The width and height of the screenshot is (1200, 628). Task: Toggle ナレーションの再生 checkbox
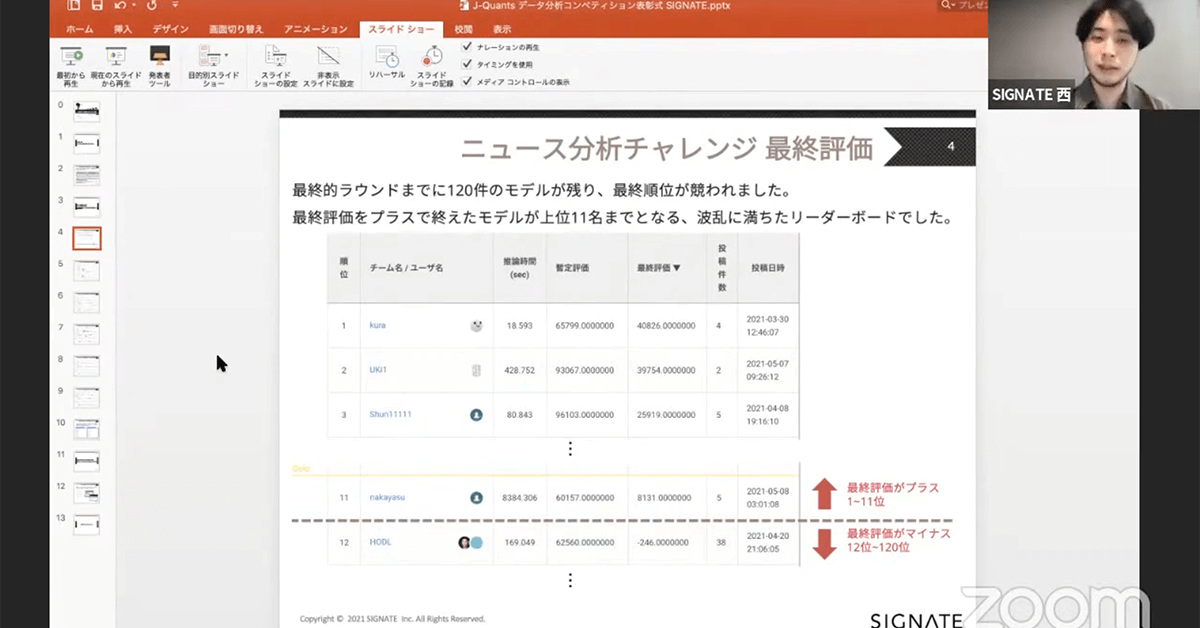coord(467,47)
